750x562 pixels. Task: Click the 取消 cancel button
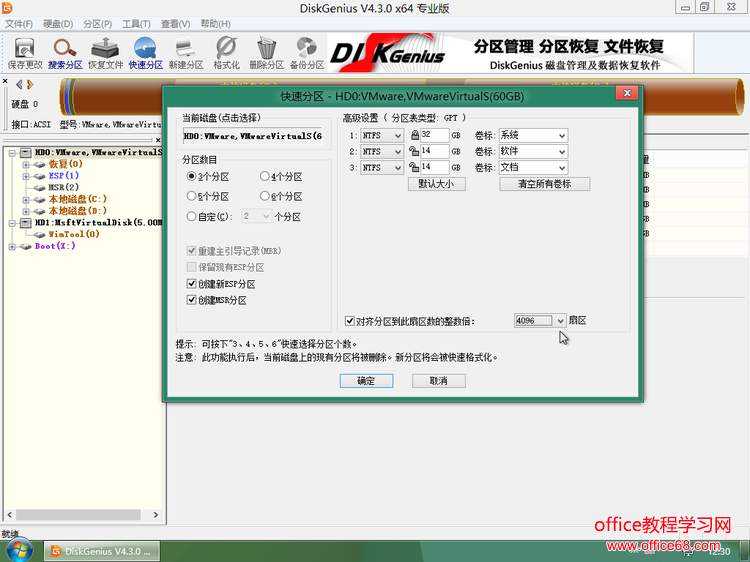click(x=439, y=381)
